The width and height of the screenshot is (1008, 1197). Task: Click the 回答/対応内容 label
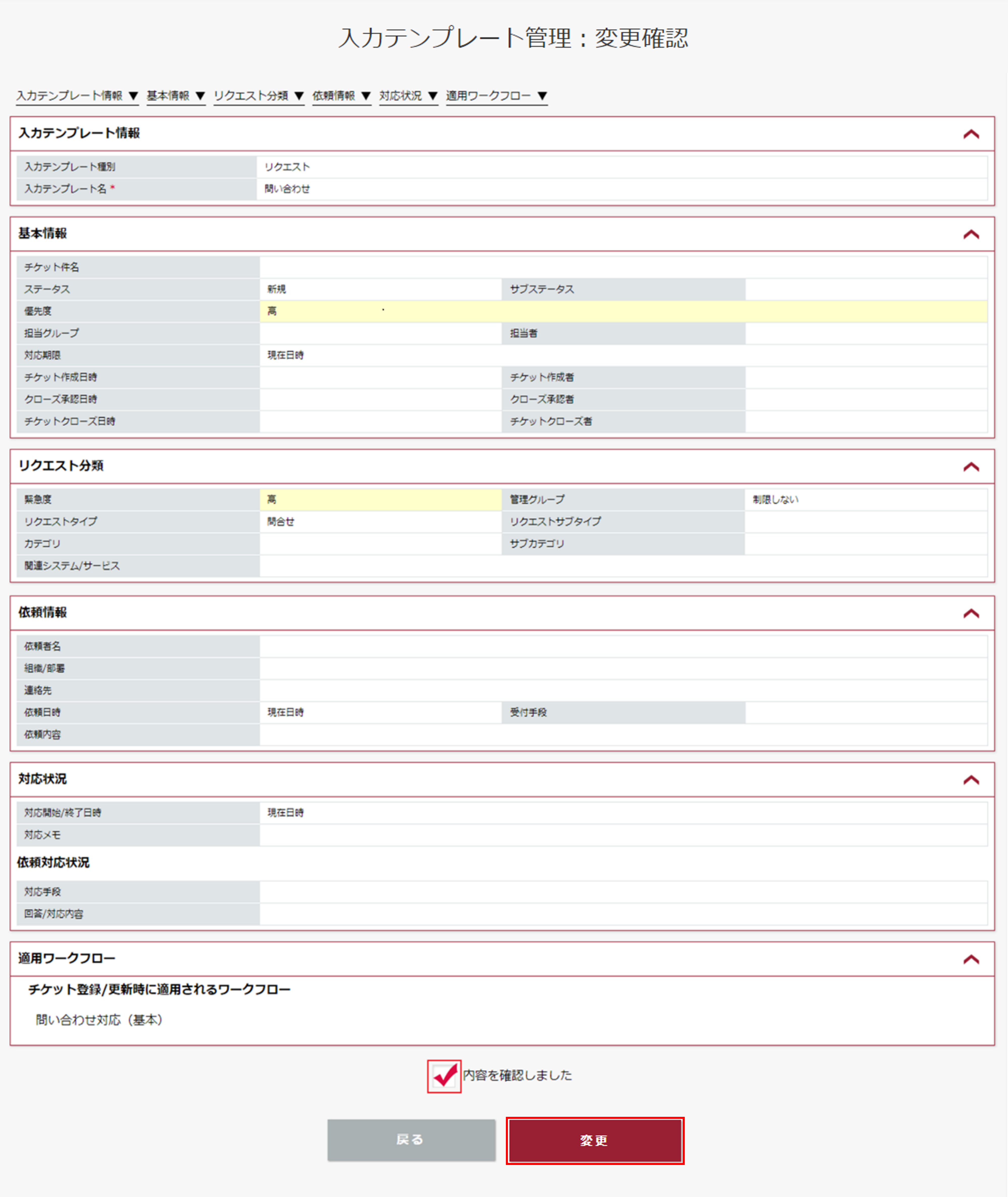(54, 914)
